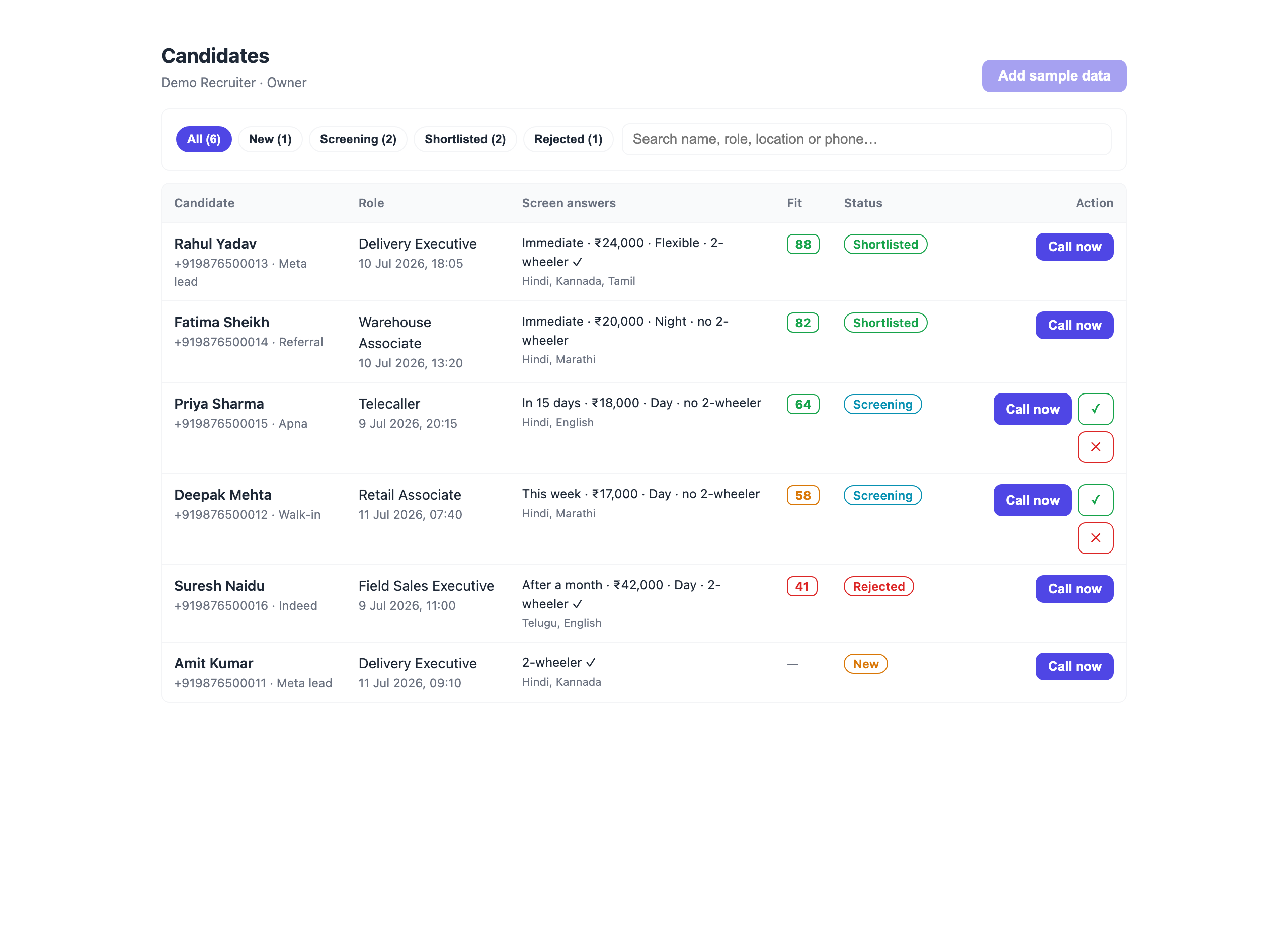Click the Add sample data button
The image size is (1288, 946).
(1054, 75)
